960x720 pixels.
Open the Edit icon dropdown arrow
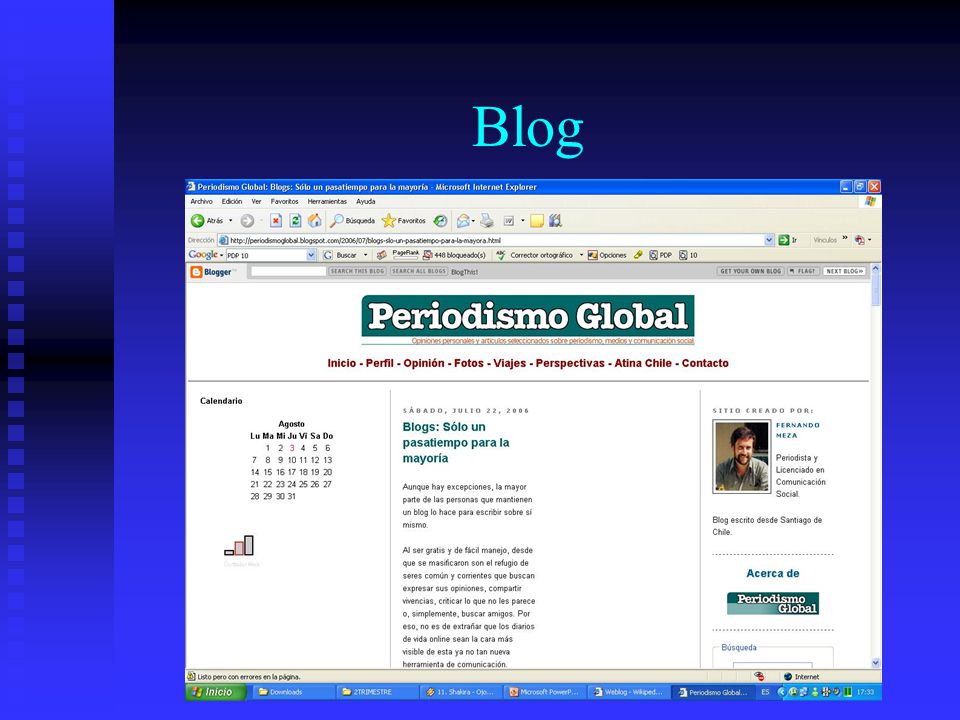point(522,220)
